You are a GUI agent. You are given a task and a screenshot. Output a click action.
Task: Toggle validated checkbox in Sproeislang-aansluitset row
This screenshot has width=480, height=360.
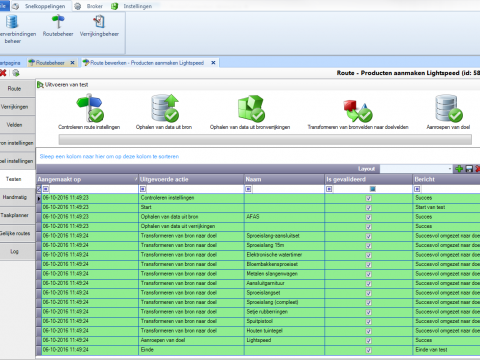click(x=369, y=236)
